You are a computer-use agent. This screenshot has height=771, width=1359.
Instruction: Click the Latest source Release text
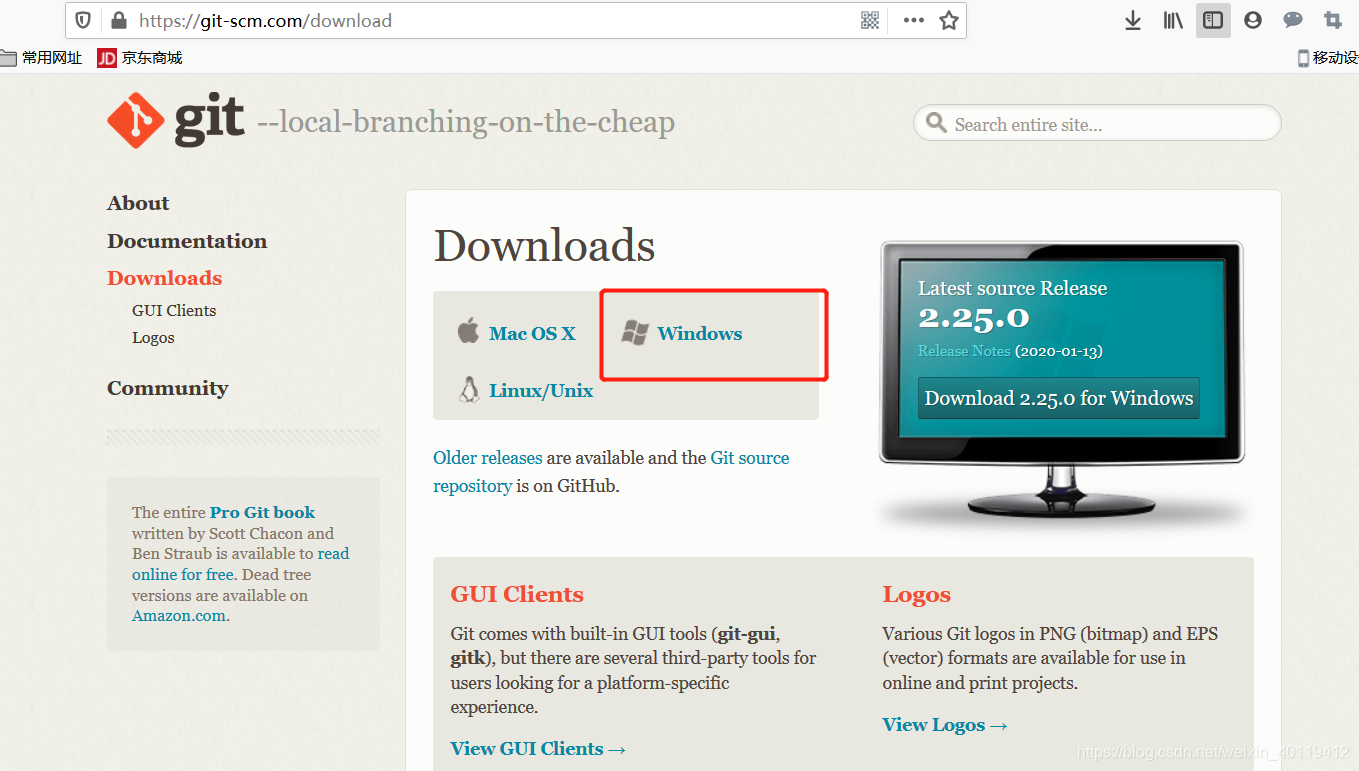tap(1013, 288)
